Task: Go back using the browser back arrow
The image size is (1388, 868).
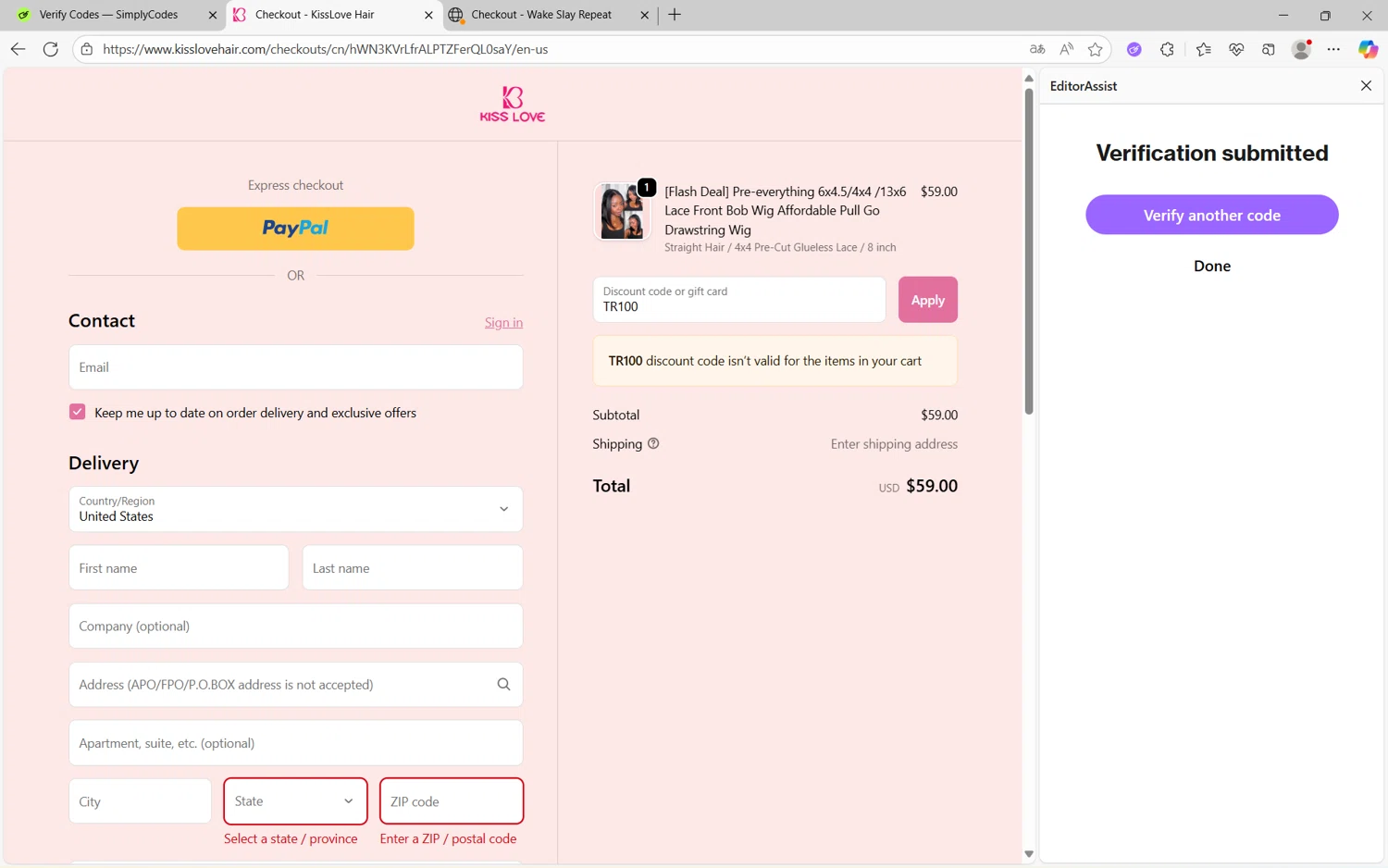Action: (18, 49)
